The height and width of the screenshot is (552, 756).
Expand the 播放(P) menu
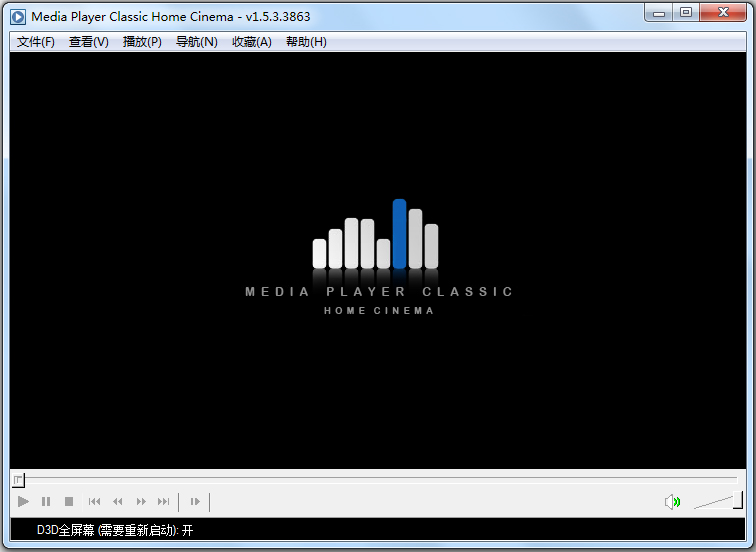coord(142,42)
